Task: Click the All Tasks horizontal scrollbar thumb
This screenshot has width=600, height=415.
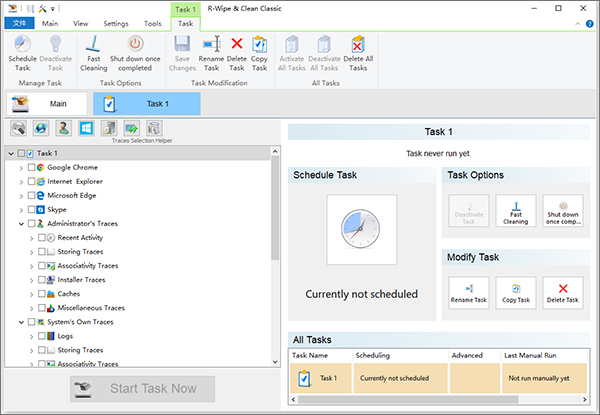Action: (408, 399)
